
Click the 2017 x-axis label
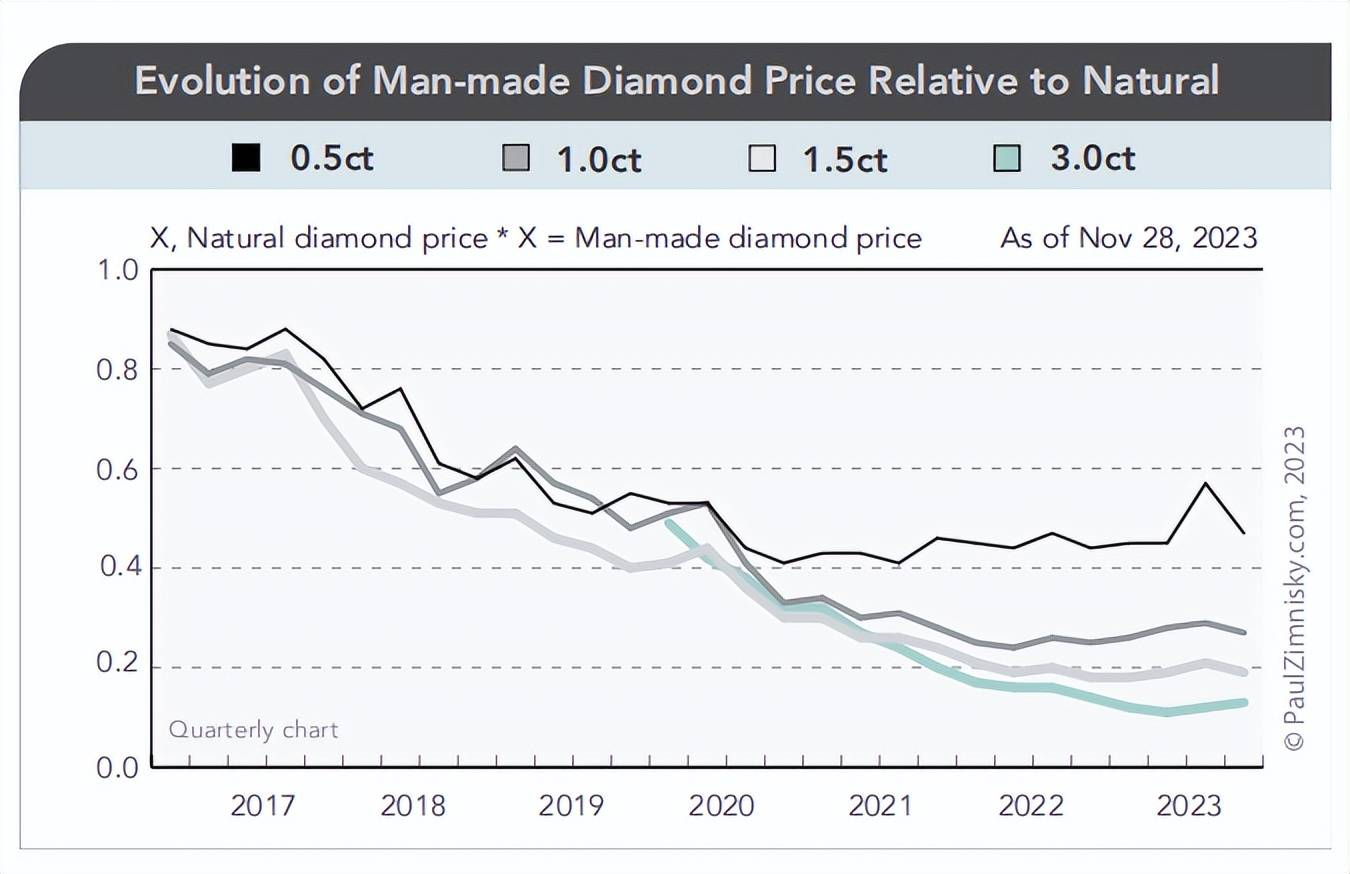tap(262, 805)
